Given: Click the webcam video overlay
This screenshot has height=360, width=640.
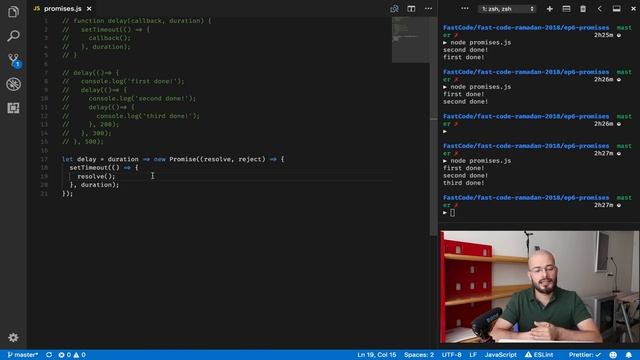Looking at the screenshot, I should [539, 287].
